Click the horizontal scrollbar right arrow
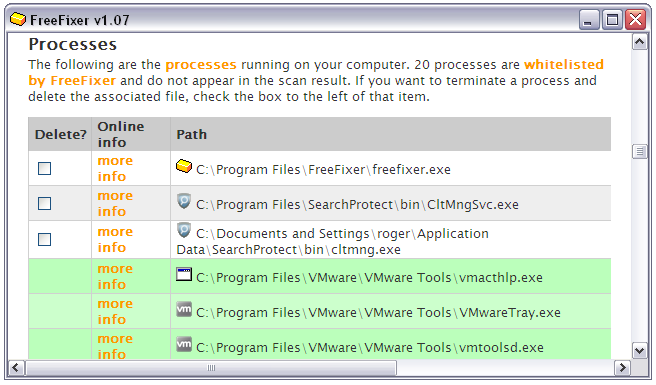Viewport: 656px width, 385px height. point(623,368)
